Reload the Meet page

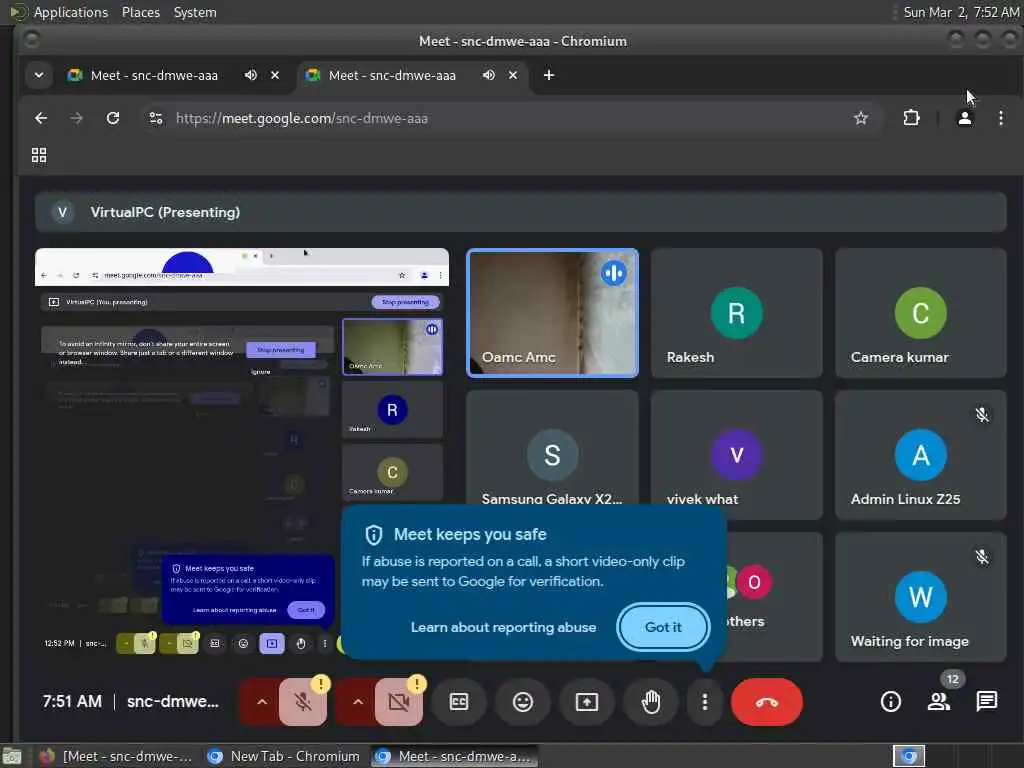113,118
